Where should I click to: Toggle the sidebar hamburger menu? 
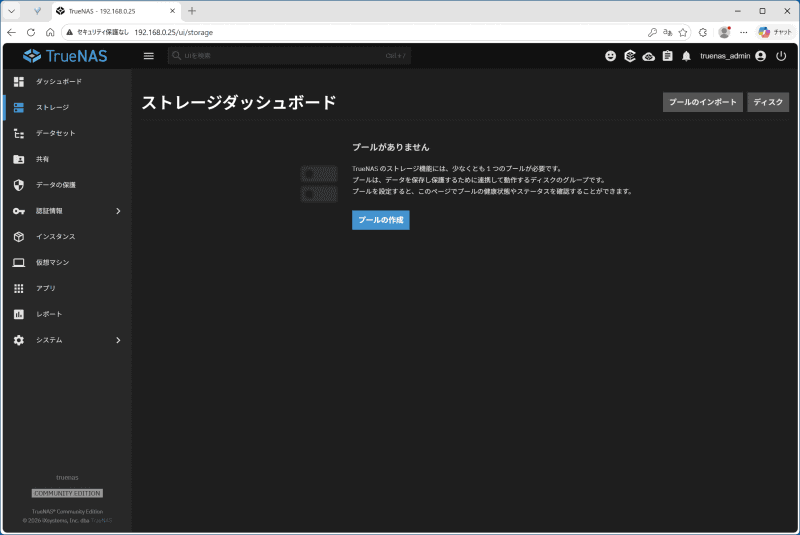coord(148,56)
